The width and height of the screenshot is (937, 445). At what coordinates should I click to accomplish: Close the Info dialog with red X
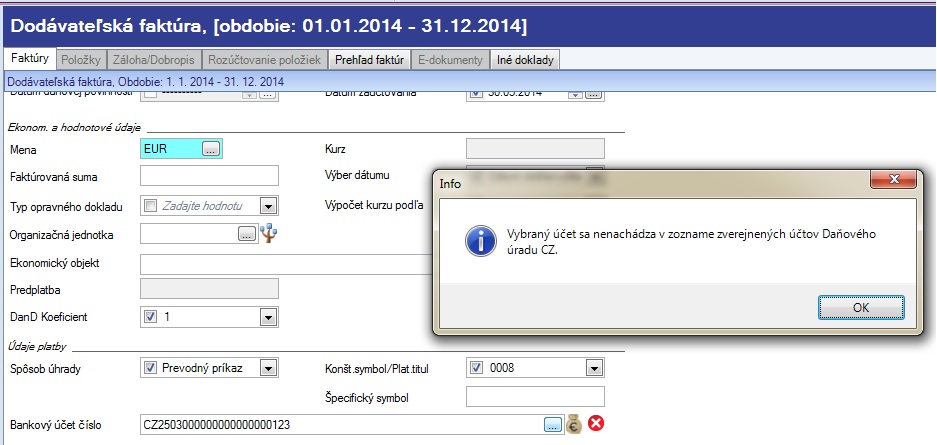pos(893,179)
